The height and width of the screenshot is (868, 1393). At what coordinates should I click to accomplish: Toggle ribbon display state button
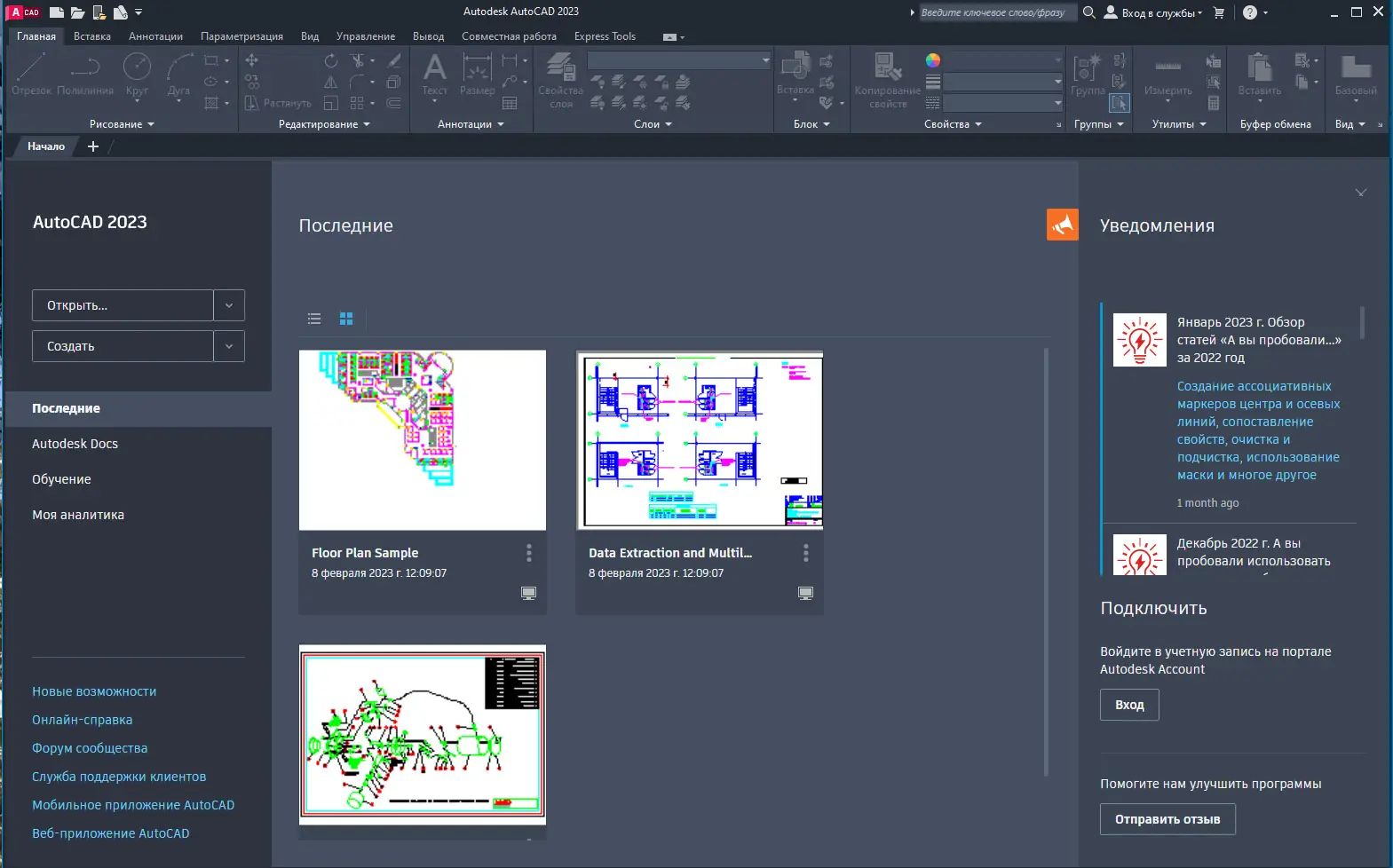(669, 37)
